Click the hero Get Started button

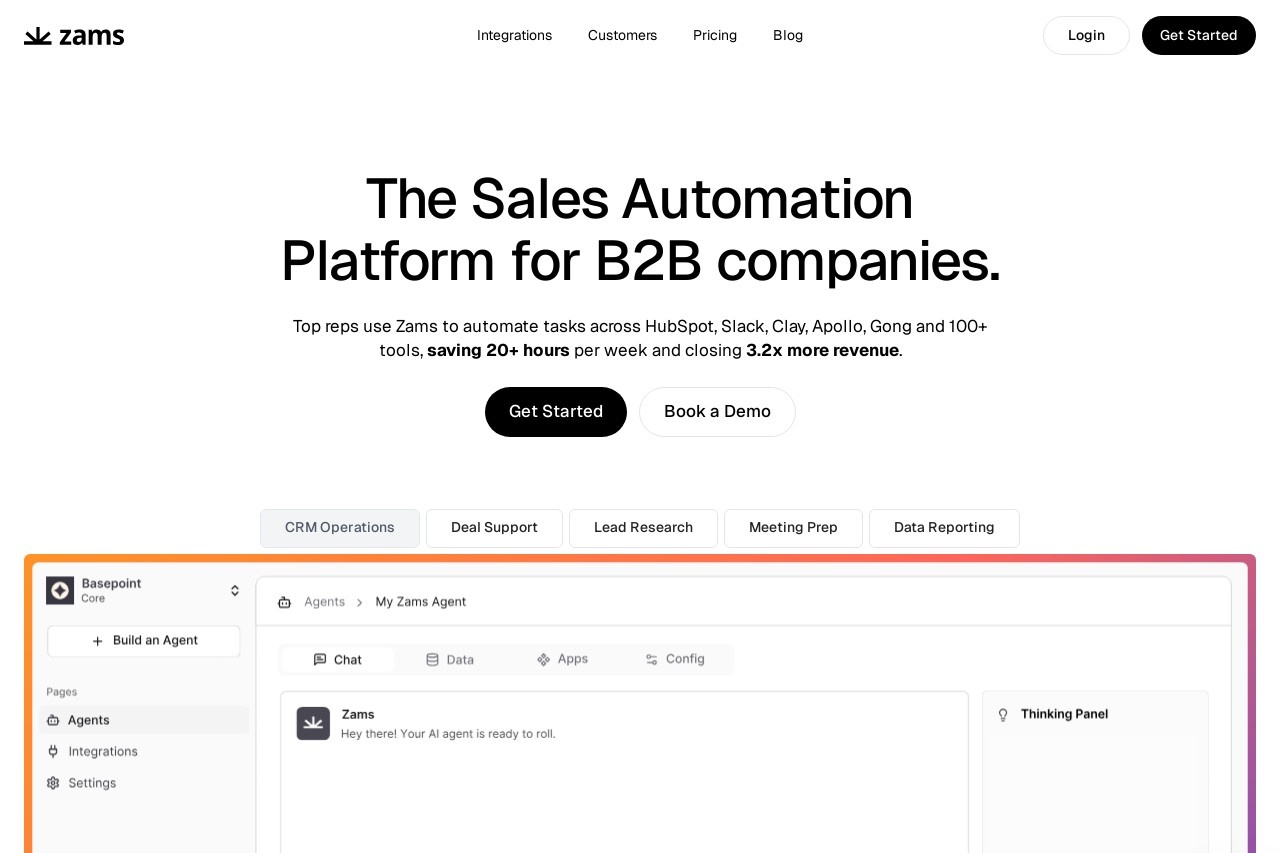(556, 412)
